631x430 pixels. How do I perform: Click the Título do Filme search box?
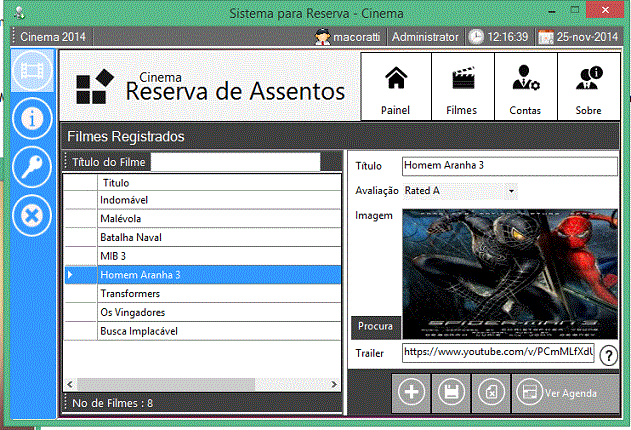point(235,162)
